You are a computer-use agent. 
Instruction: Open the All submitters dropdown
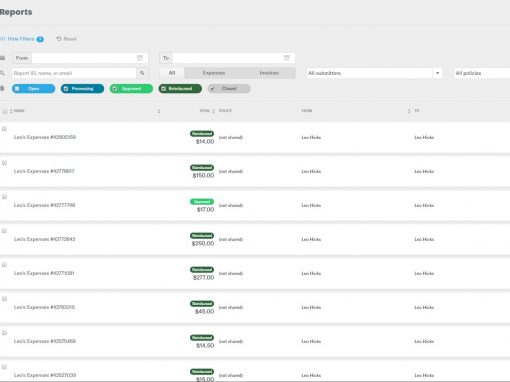pos(374,73)
